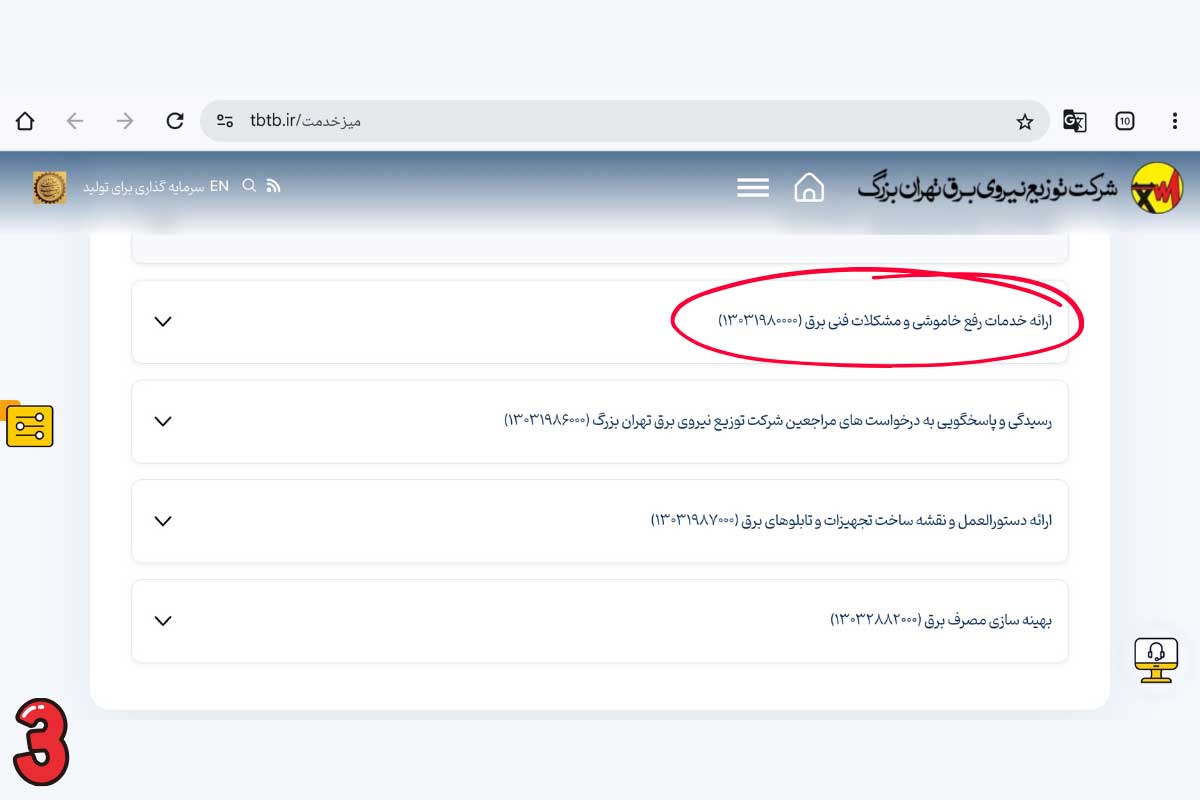Expand the بهینه سازی مصرف برق row
Viewport: 1200px width, 800px height.
[x=163, y=621]
